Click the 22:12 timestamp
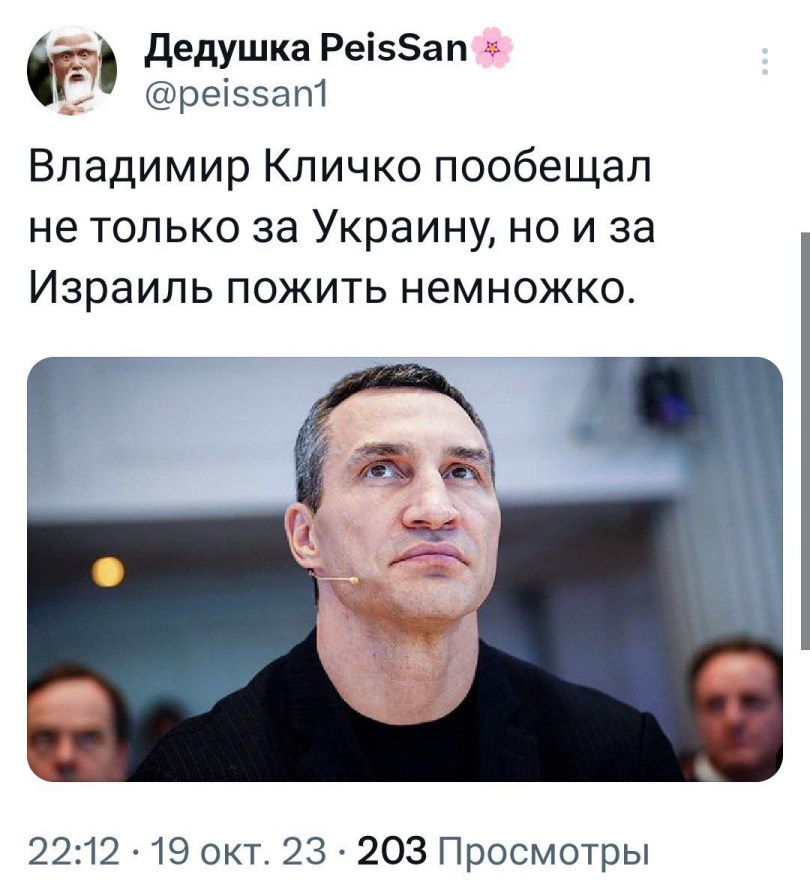The height and width of the screenshot is (881, 810). tap(74, 851)
